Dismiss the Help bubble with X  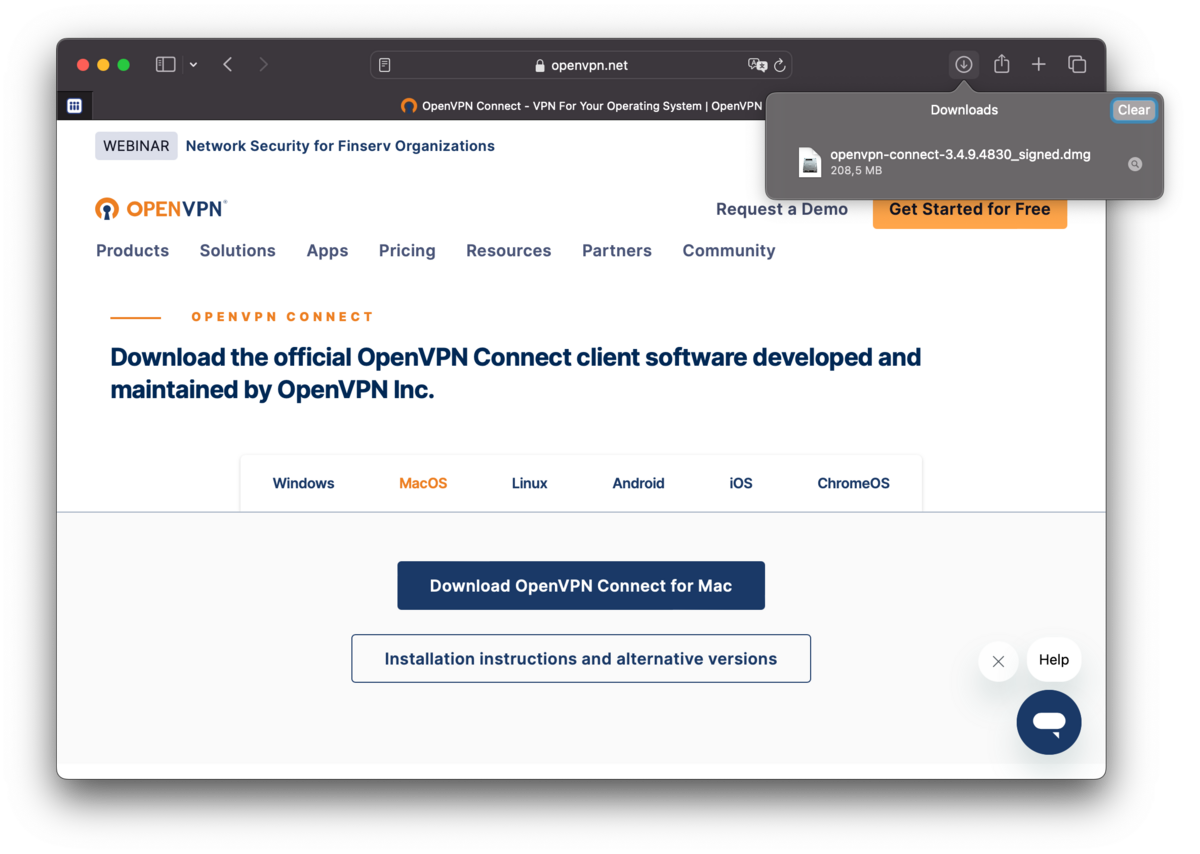point(998,661)
